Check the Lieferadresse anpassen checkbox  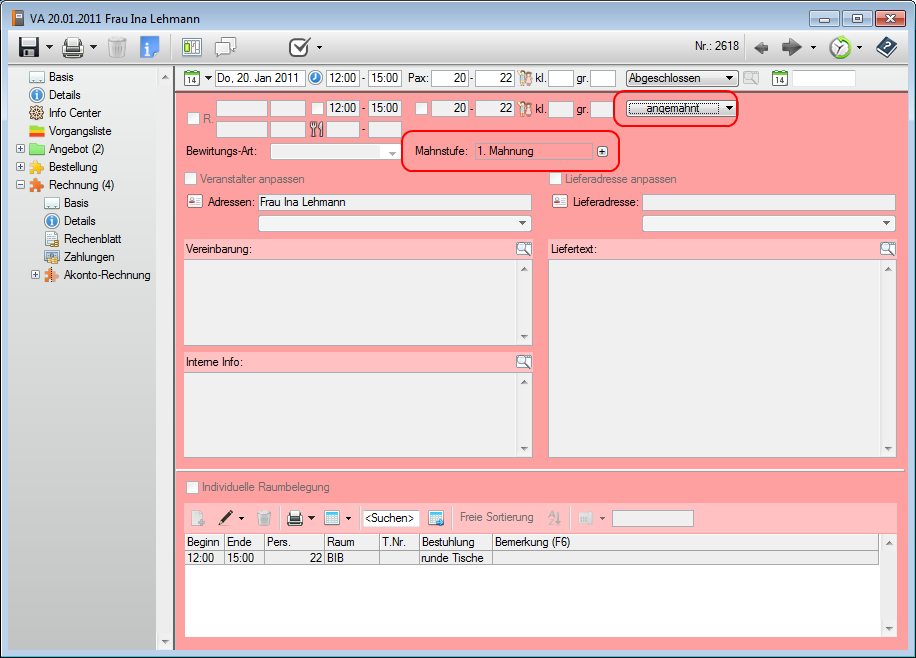[x=556, y=179]
